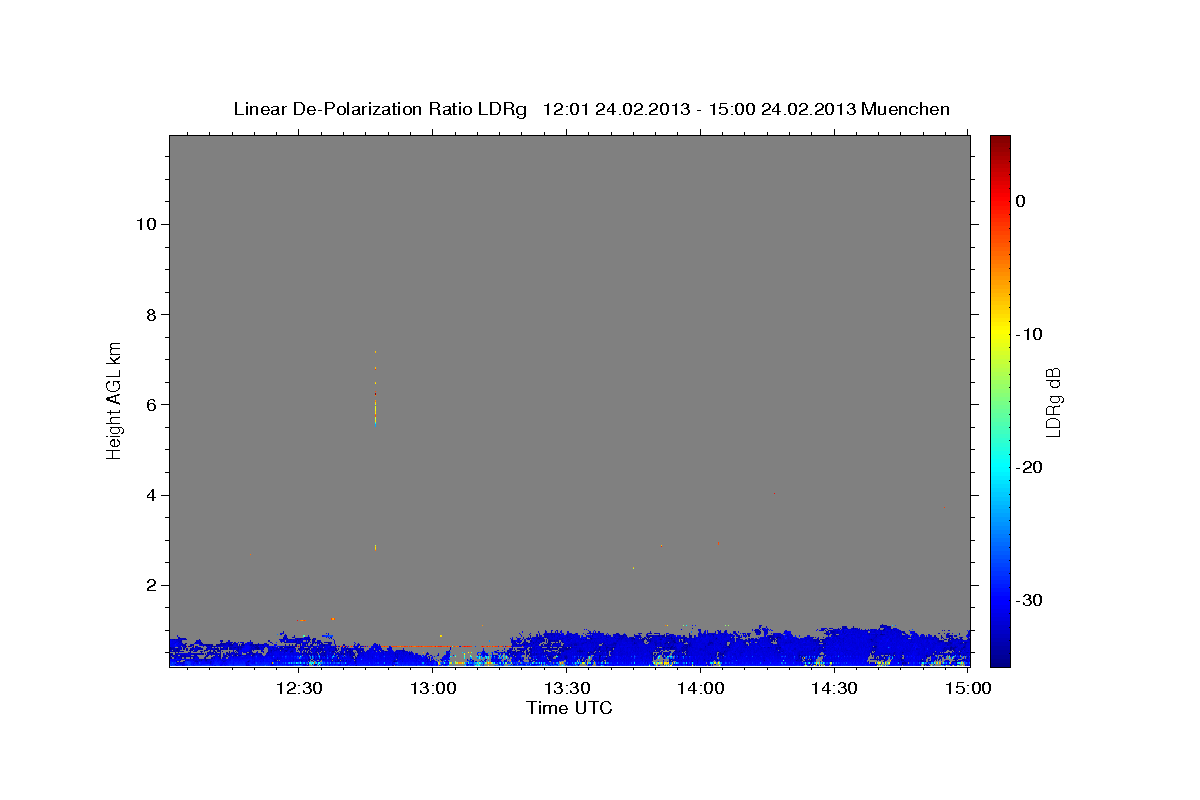
Task: Click the '12:30' time tick label
Action: 298,688
